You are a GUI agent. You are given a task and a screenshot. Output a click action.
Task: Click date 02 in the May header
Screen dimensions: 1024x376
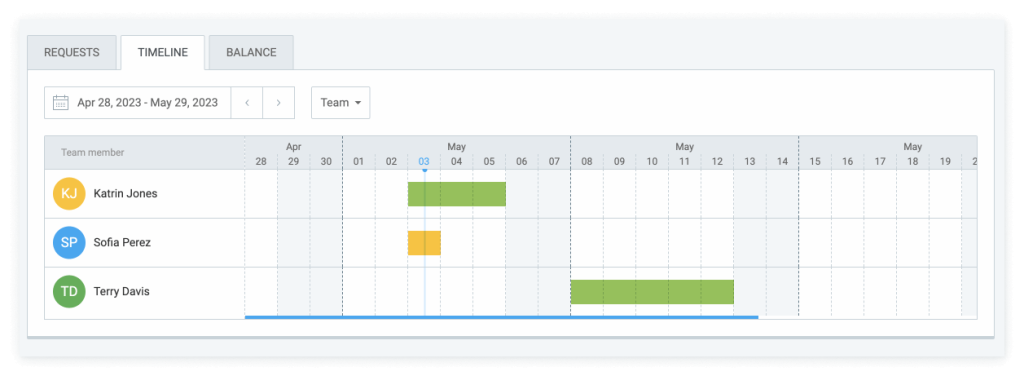[392, 161]
